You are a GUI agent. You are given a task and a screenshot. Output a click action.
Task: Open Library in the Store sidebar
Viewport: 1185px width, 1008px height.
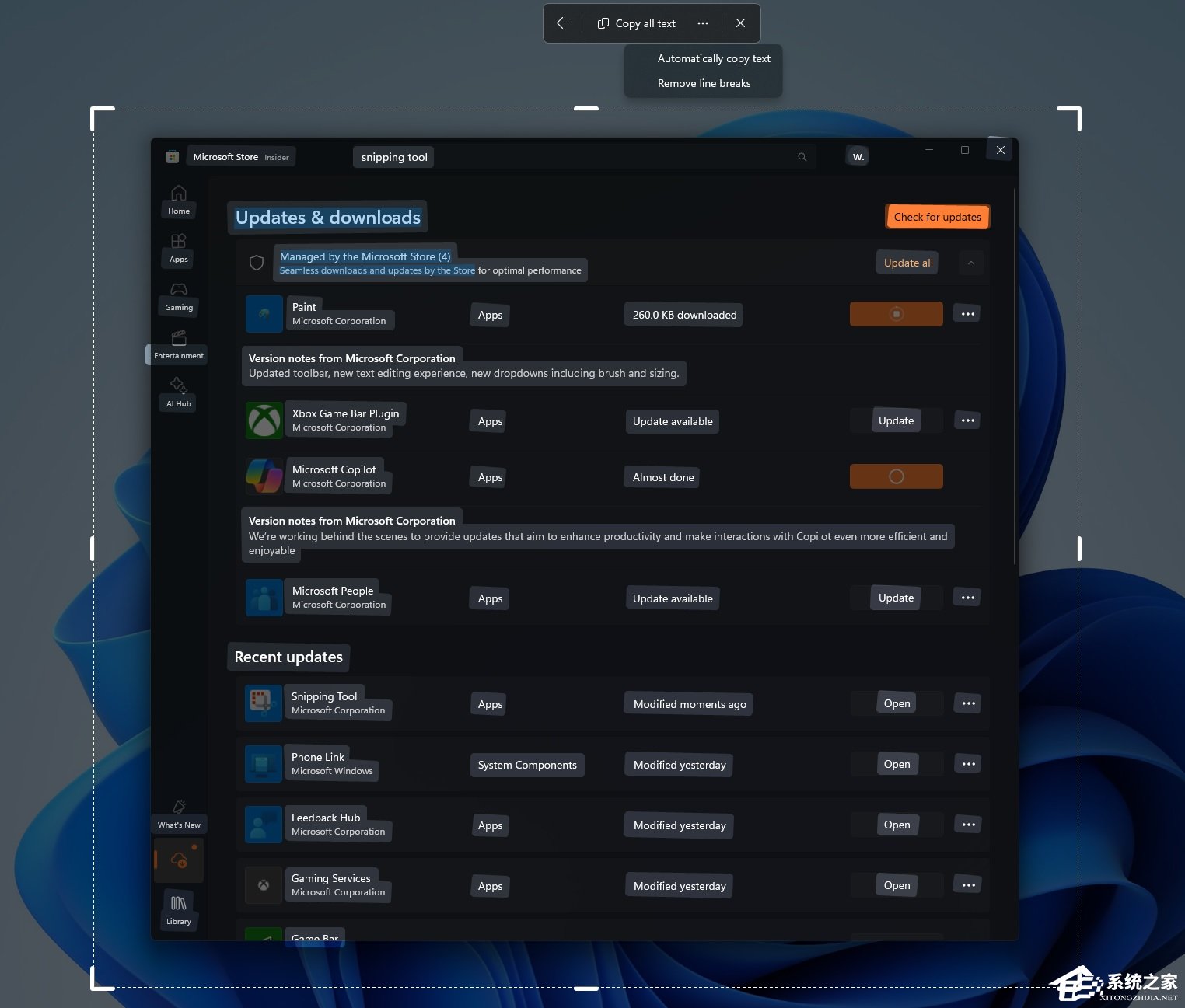[x=179, y=911]
